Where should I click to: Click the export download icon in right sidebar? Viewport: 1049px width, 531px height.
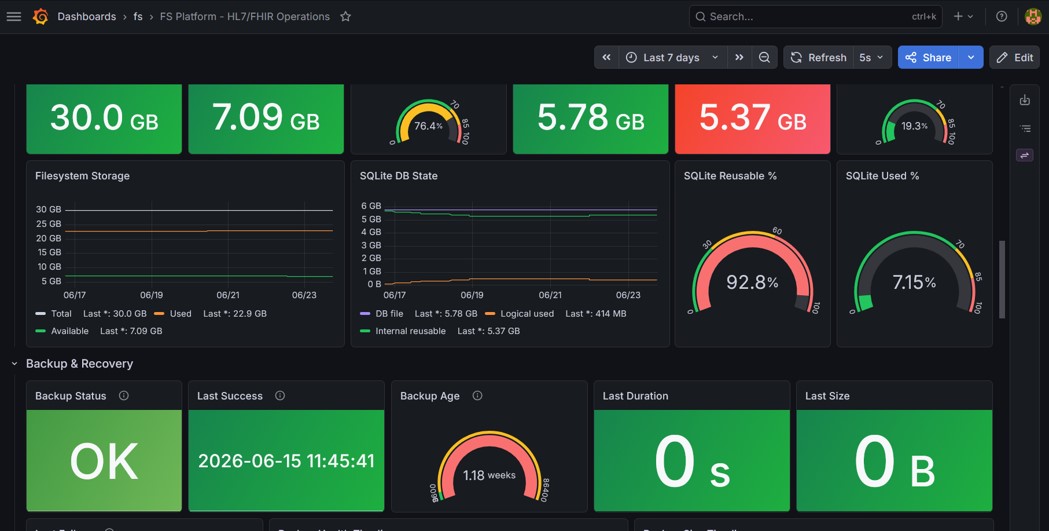[1024, 100]
